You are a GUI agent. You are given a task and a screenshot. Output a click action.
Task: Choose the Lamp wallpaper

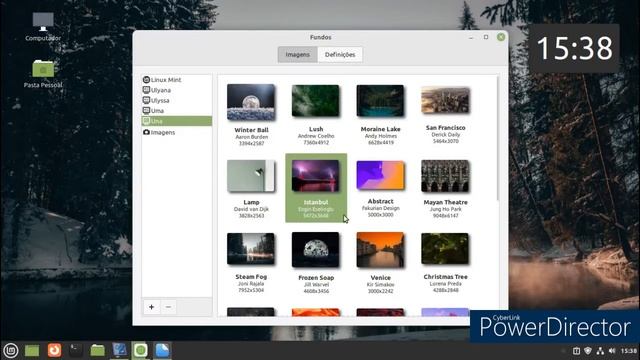point(251,188)
